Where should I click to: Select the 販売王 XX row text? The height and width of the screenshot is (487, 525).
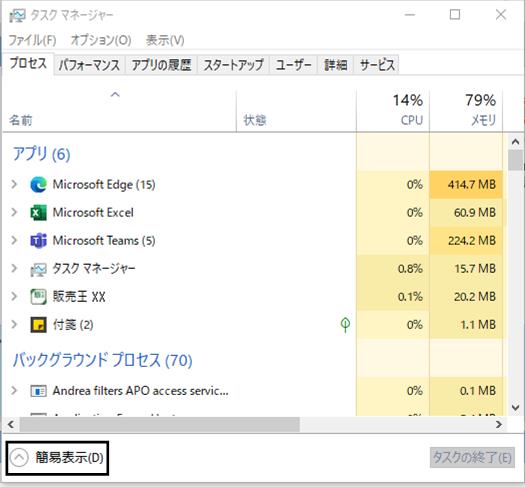[79, 297]
